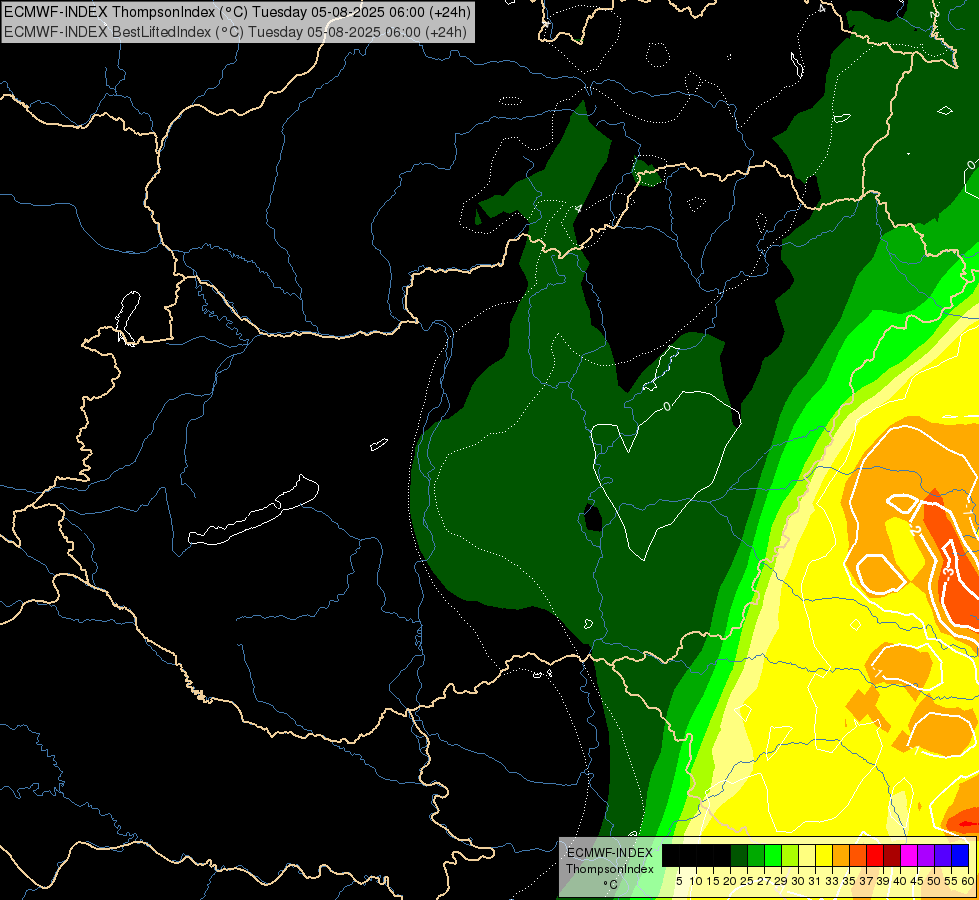
Task: Click the legend value label 55
Action: pyautogui.click(x=952, y=881)
